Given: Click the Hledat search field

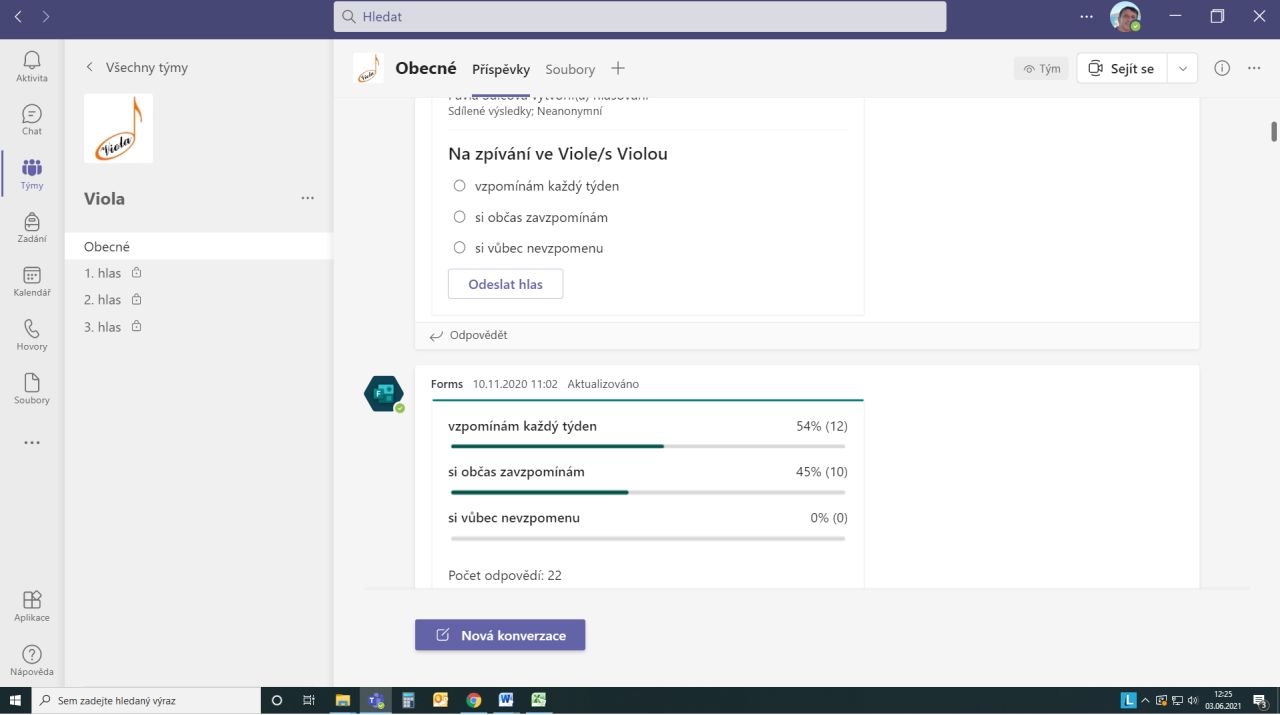Looking at the screenshot, I should click(640, 16).
